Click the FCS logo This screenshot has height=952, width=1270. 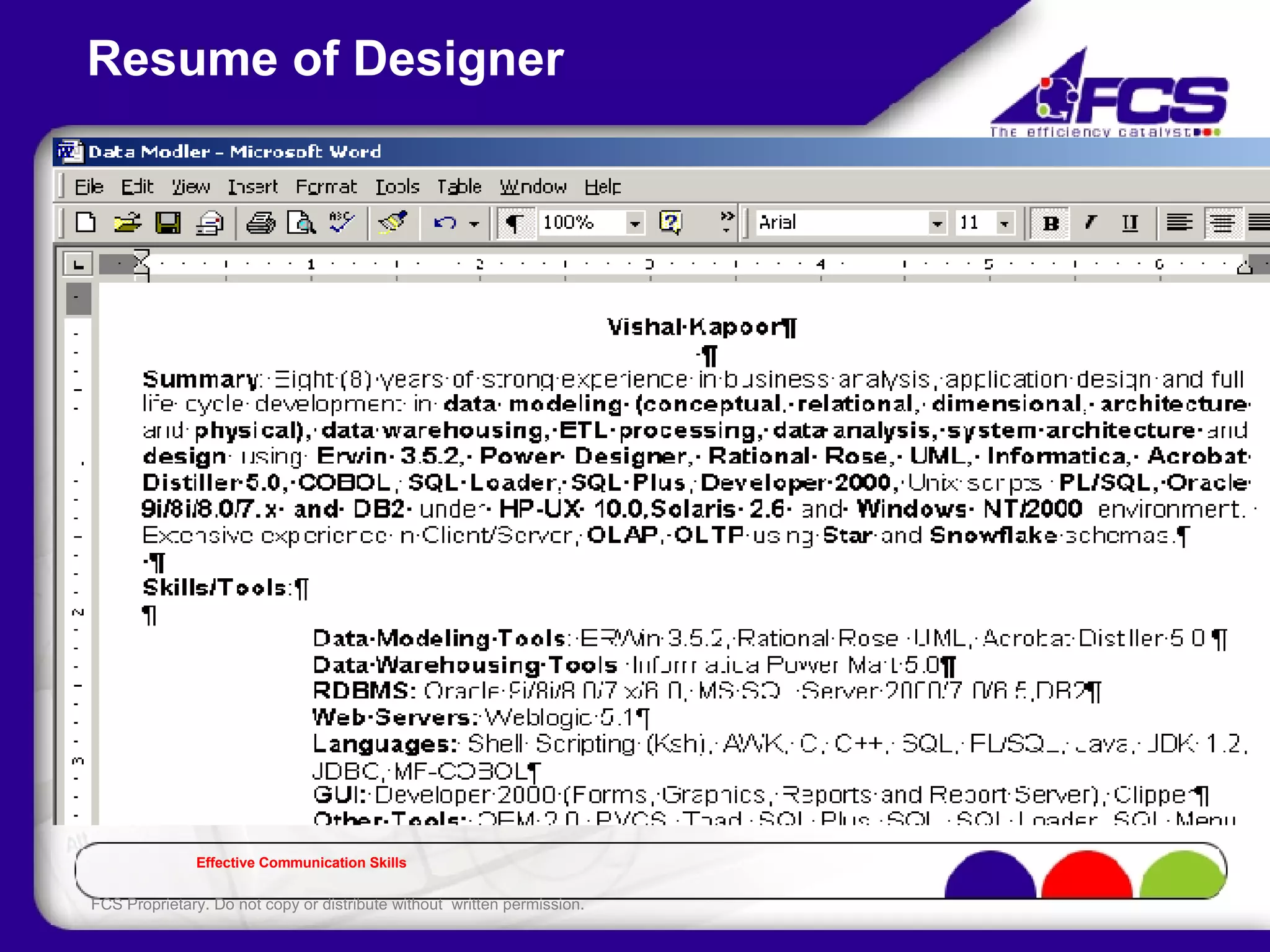tap(1109, 93)
